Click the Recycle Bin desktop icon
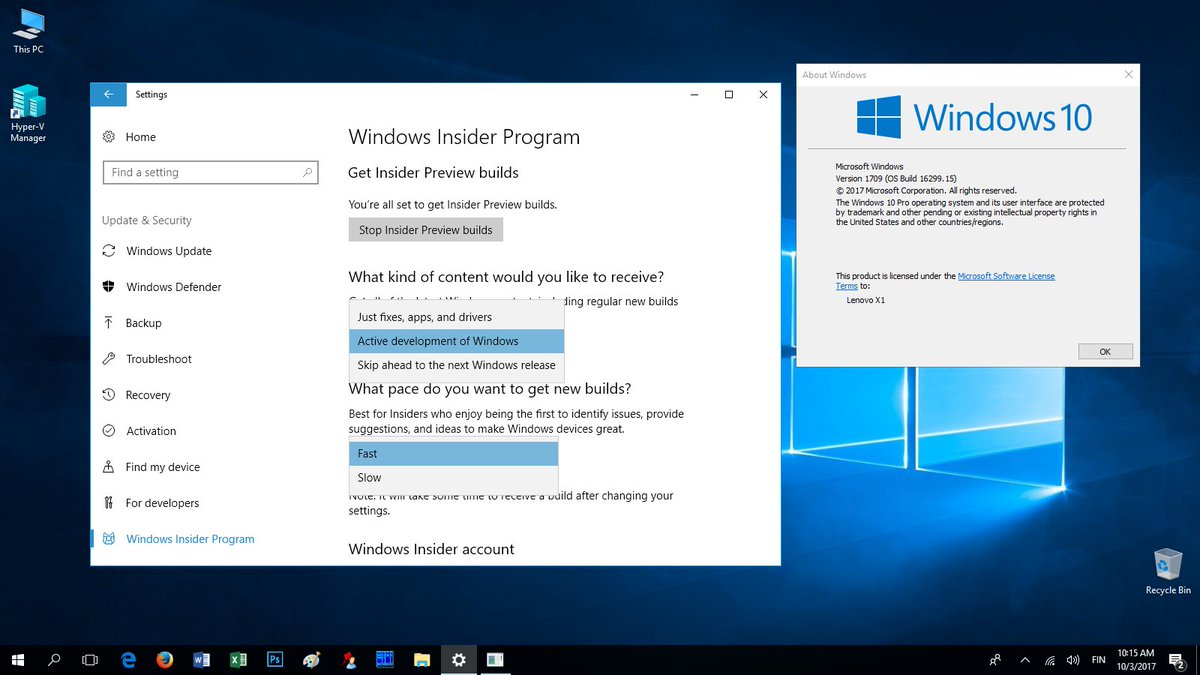This screenshot has width=1200, height=675. [1168, 571]
